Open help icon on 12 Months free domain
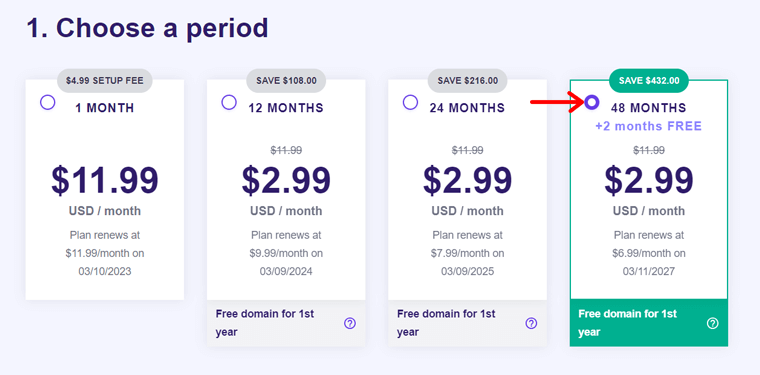 (x=350, y=323)
